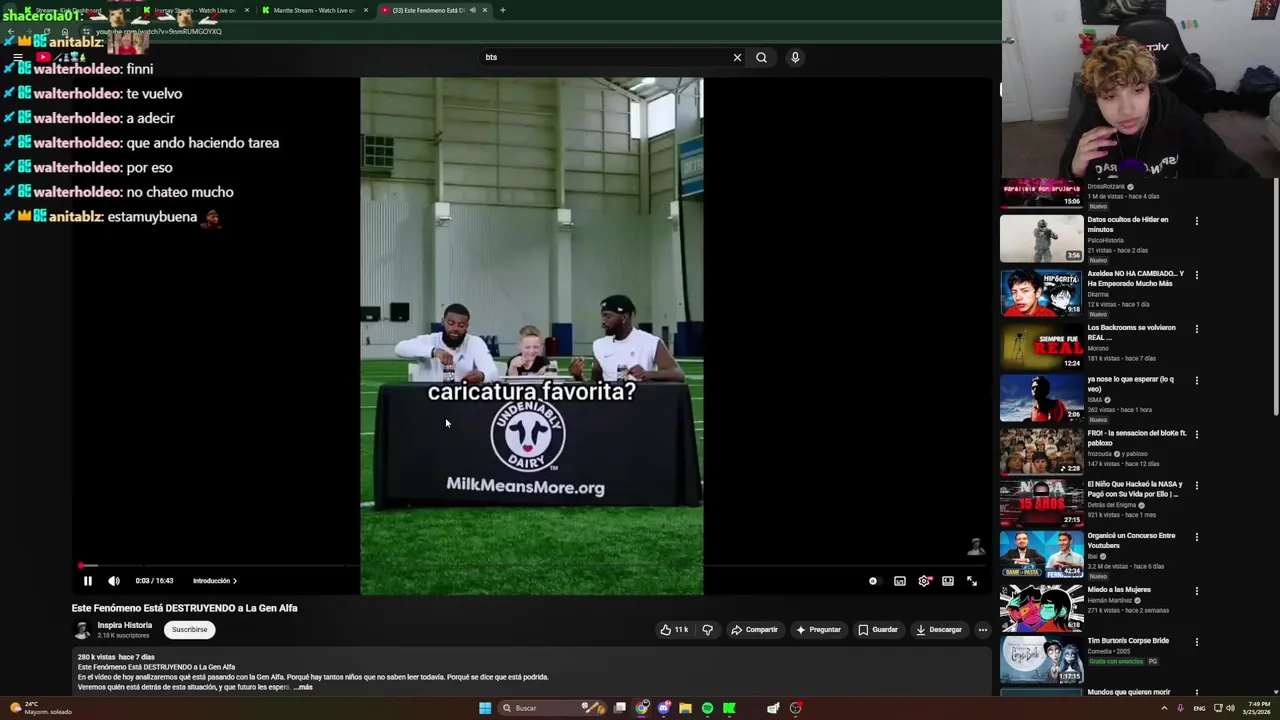Open the Kick app in taskbar

tap(729, 708)
